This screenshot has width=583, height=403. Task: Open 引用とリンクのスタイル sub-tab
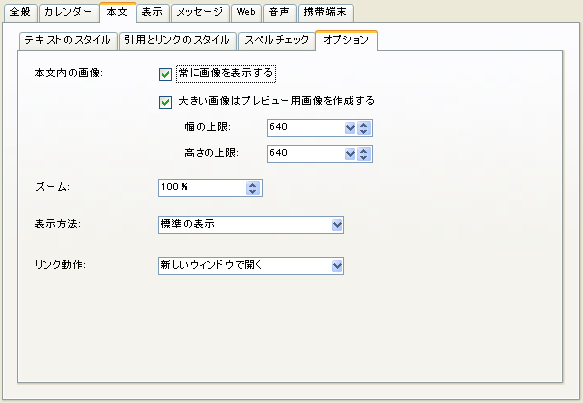(x=177, y=41)
